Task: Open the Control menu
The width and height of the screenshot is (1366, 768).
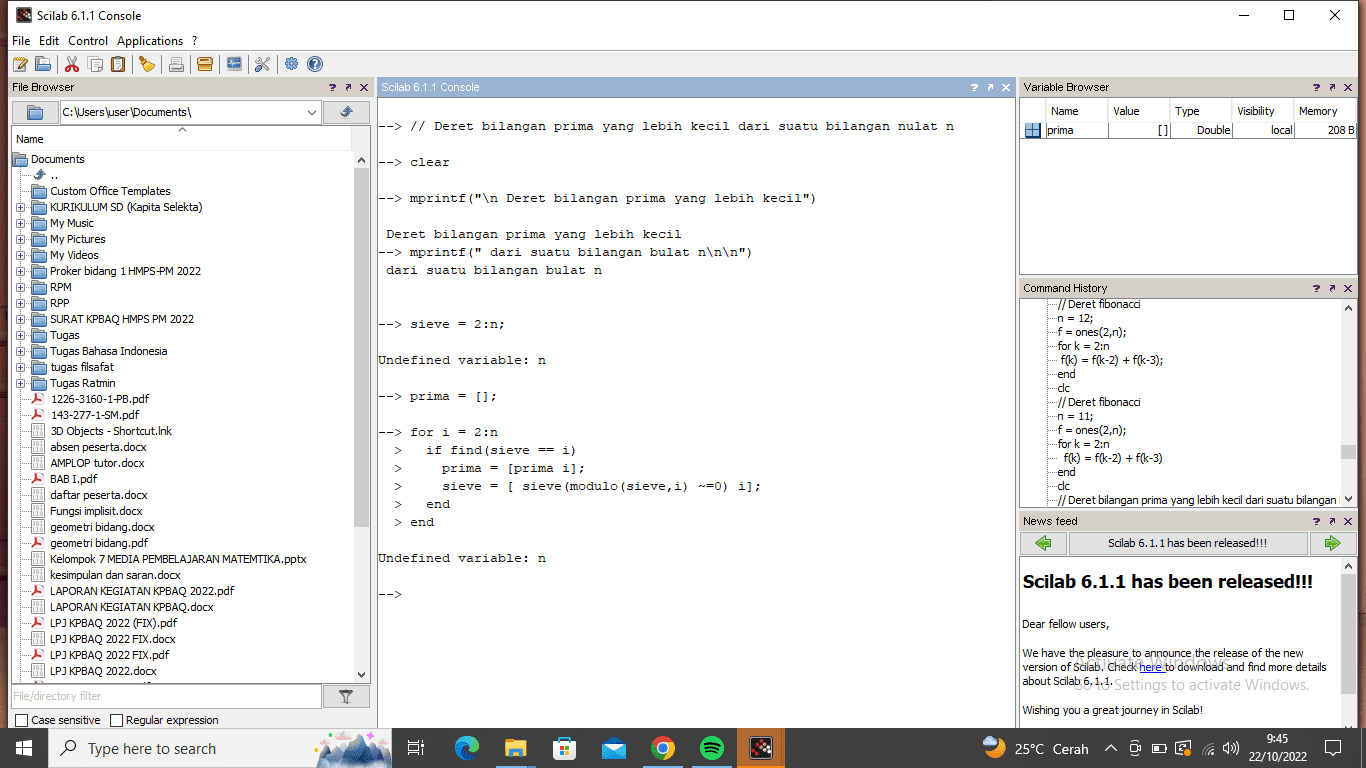Action: pyautogui.click(x=88, y=41)
